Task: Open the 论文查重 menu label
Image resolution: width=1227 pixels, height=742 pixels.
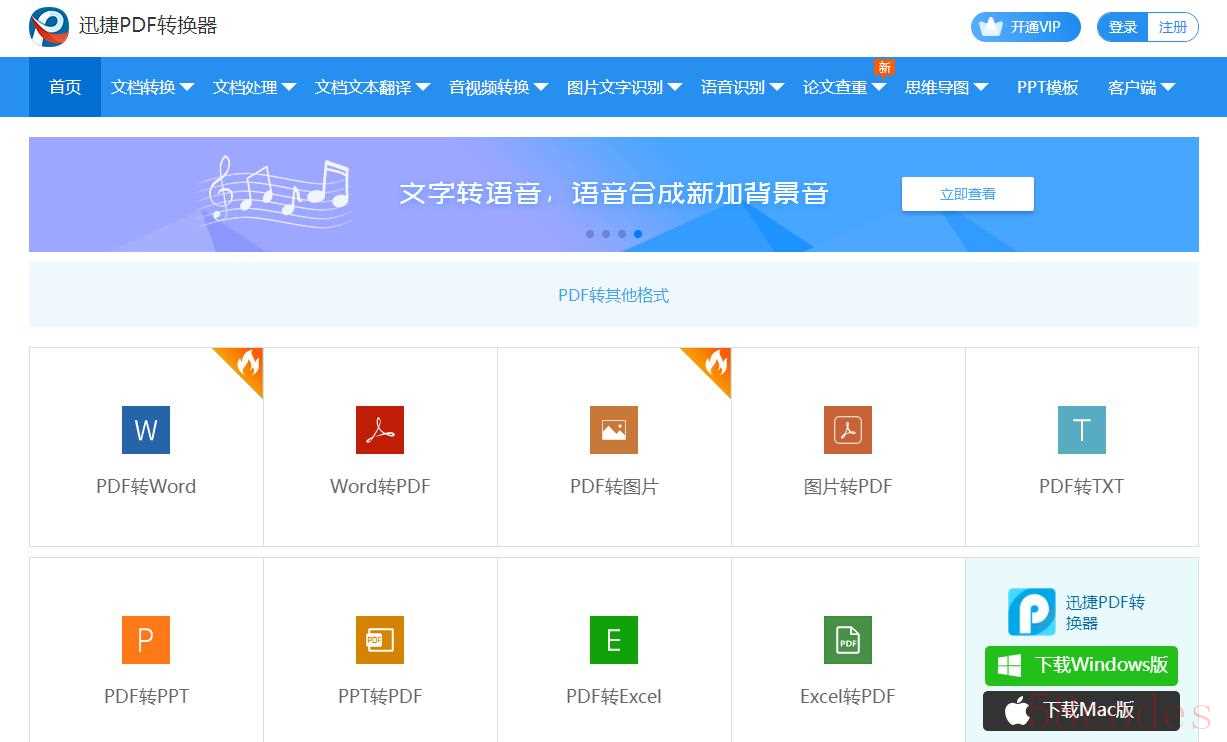Action: pos(835,87)
